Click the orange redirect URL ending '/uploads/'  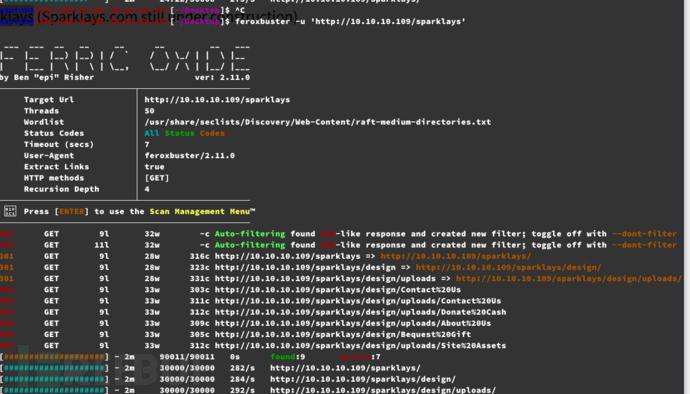(x=569, y=279)
